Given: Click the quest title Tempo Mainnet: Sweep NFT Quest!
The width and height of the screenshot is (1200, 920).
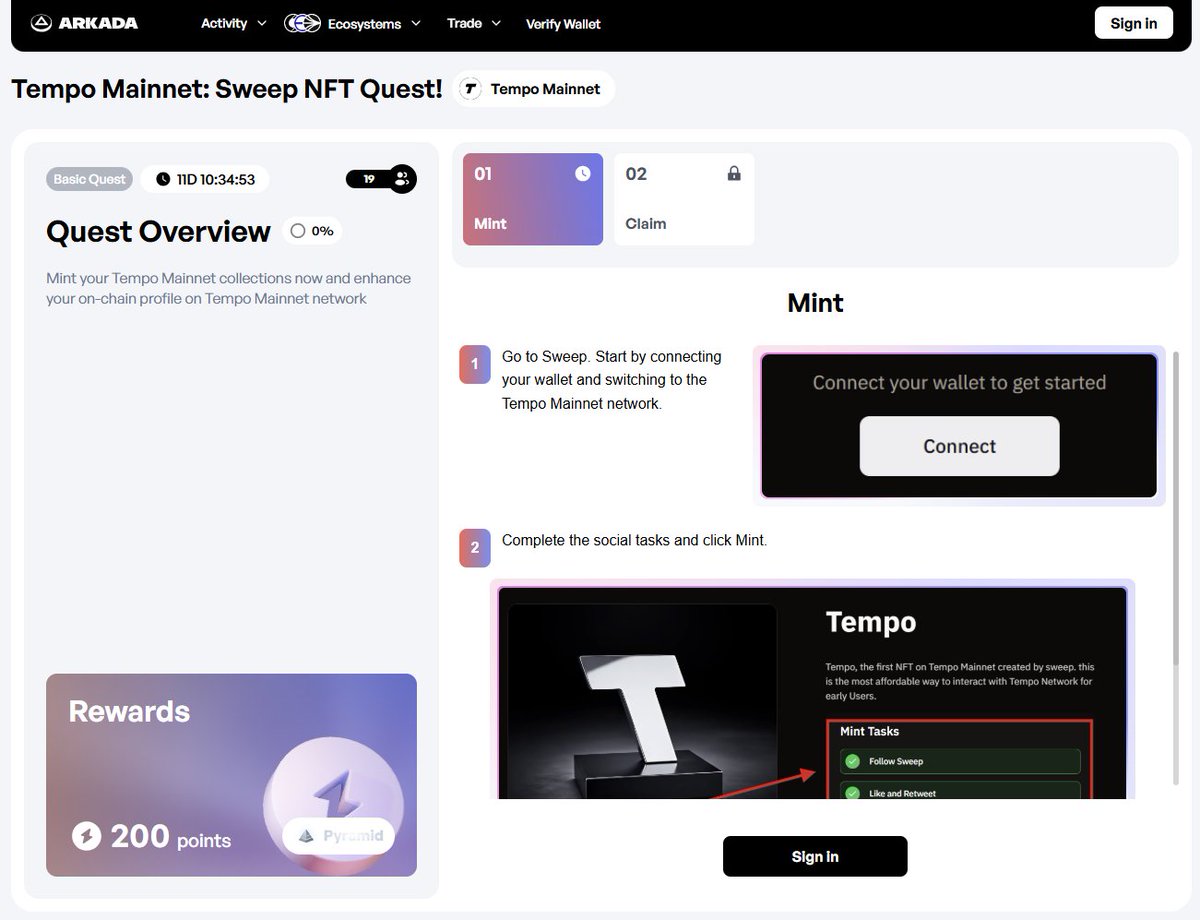Looking at the screenshot, I should [227, 89].
